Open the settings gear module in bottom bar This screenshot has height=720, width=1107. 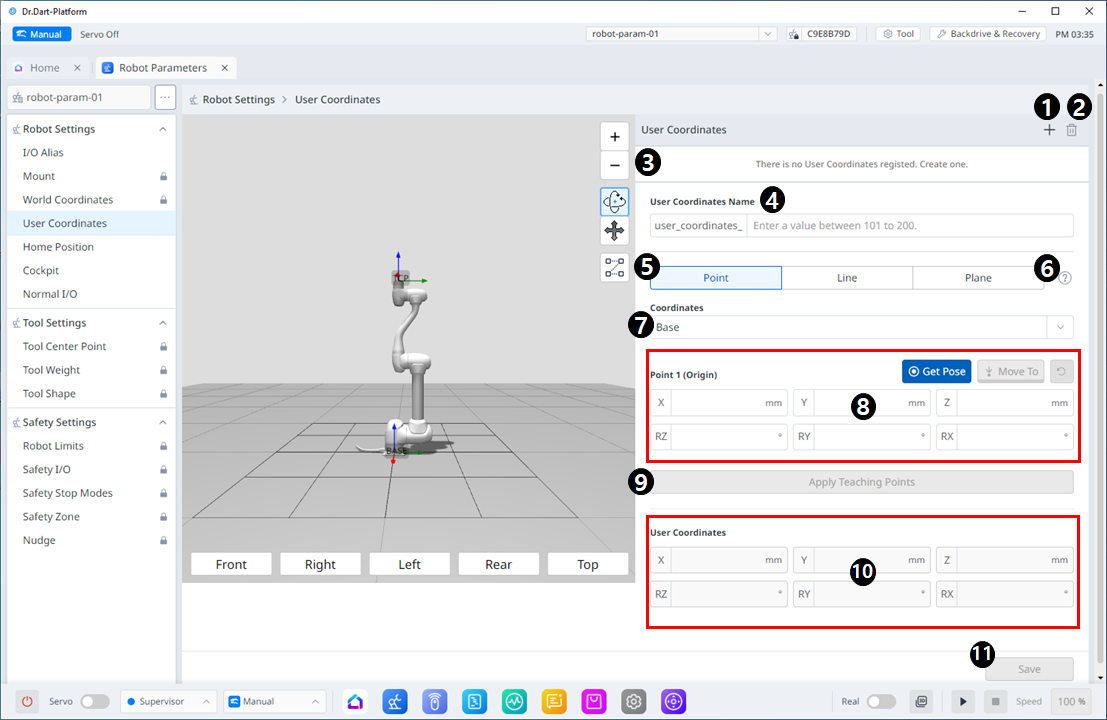[633, 702]
